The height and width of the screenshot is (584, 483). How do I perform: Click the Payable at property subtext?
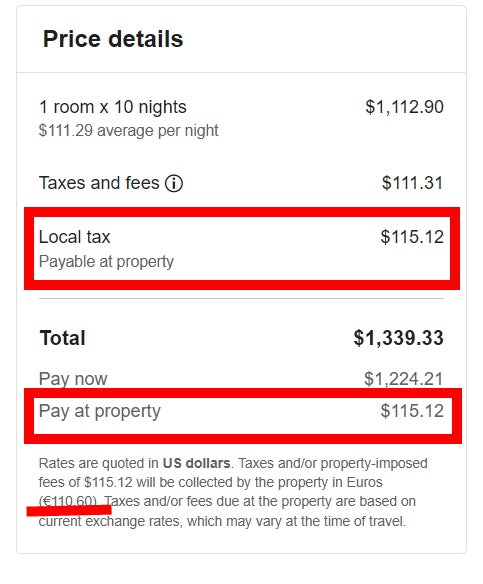click(x=107, y=261)
